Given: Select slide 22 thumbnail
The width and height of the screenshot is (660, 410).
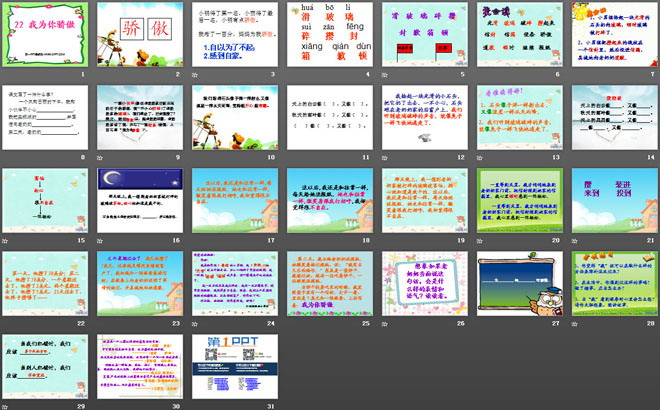Looking at the screenshot, I should pos(45,283).
